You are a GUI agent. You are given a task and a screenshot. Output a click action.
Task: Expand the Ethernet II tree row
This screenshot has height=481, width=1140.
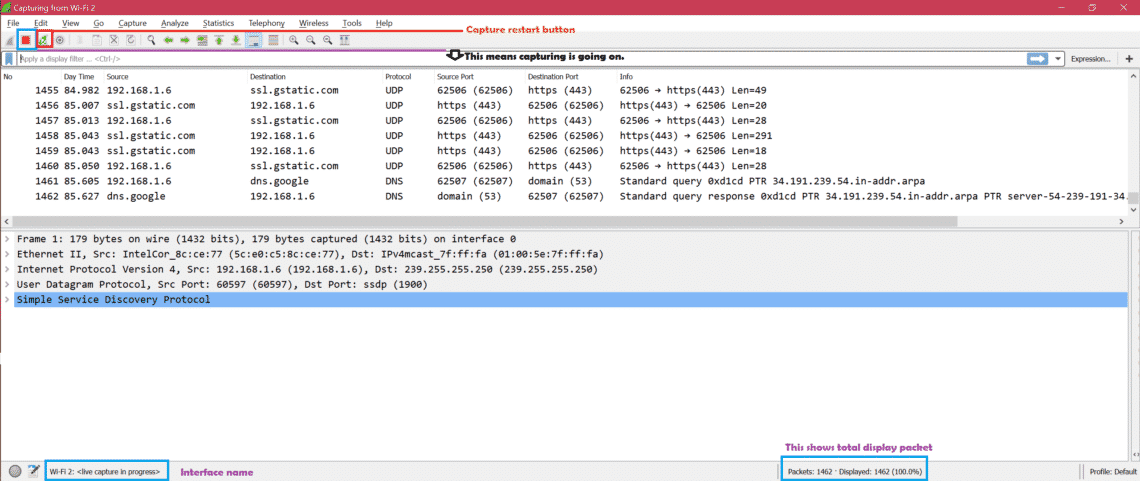6,254
